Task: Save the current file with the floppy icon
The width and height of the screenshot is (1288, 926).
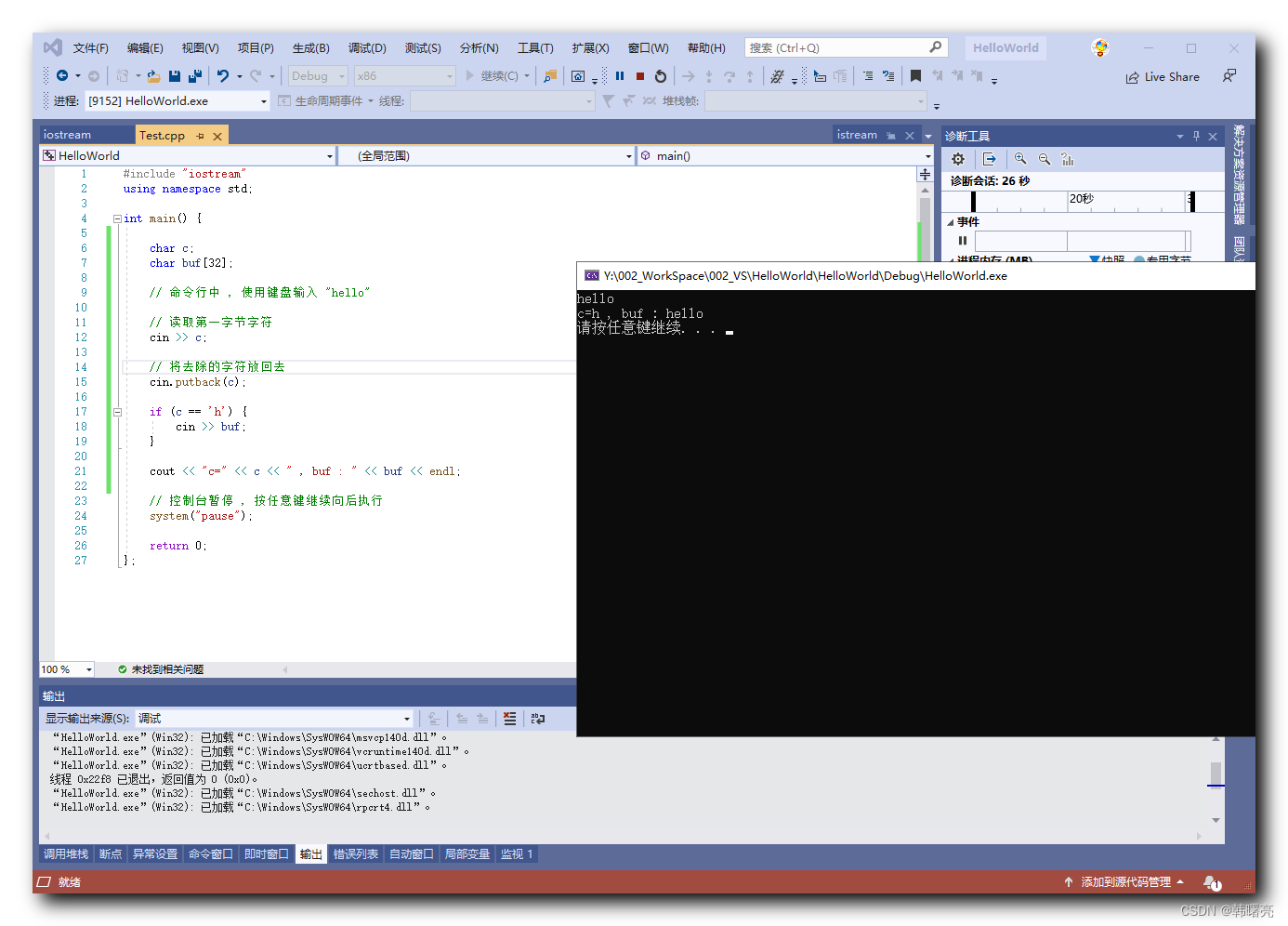Action: [175, 76]
